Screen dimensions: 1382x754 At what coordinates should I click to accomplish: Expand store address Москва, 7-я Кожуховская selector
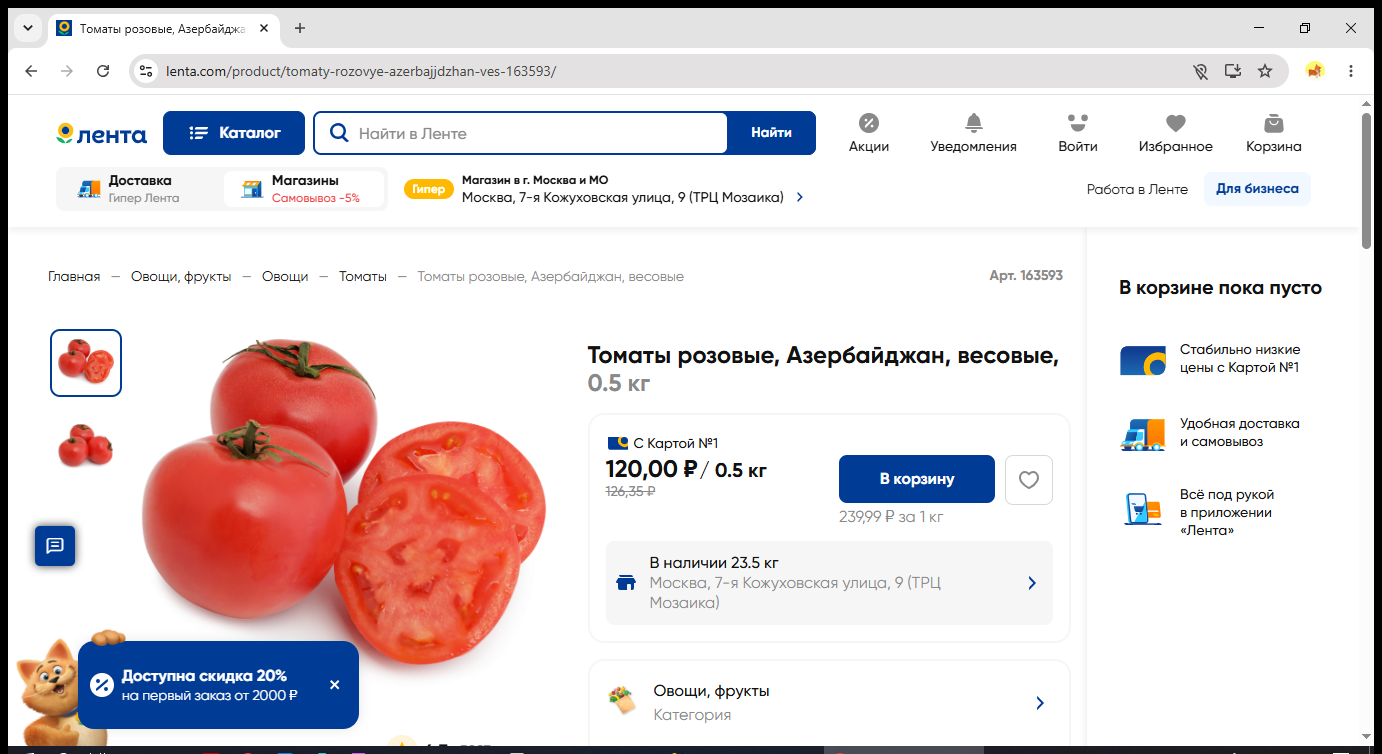pos(604,189)
